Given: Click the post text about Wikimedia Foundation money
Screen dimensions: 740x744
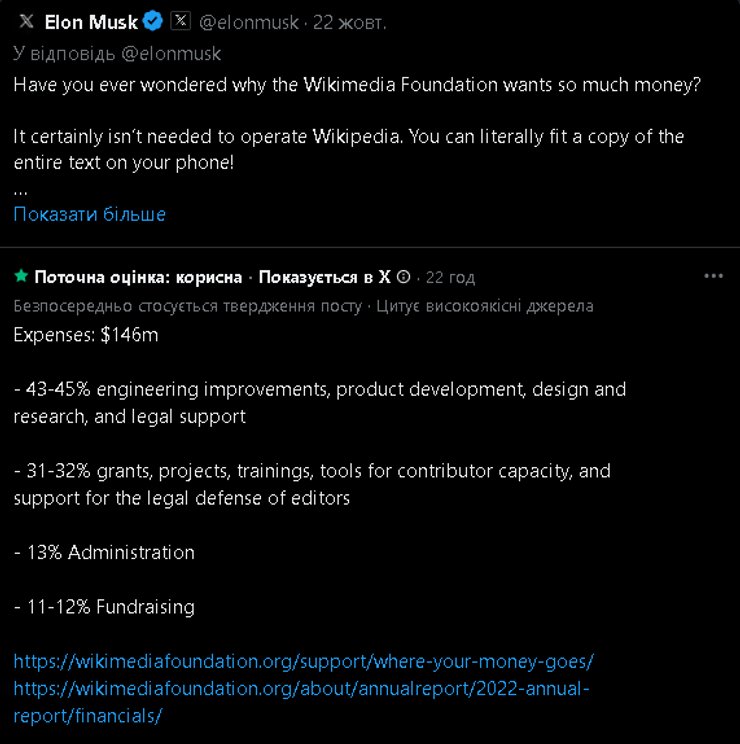Looking at the screenshot, I should pyautogui.click(x=357, y=85).
